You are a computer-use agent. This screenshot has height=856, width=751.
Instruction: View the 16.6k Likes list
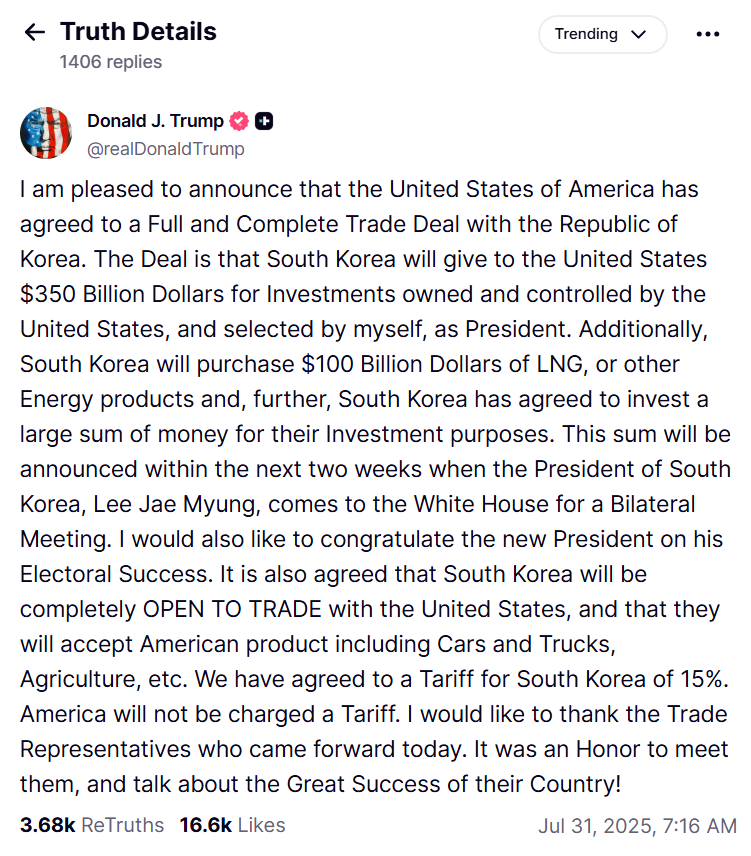click(232, 825)
